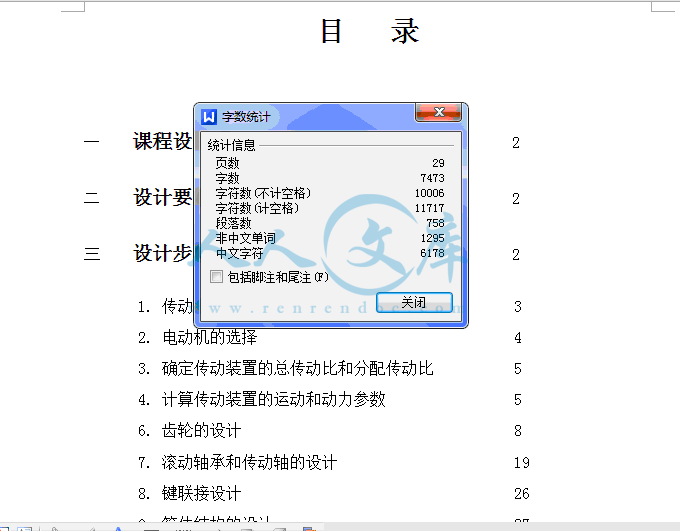Select the 页数 row label
The image size is (680, 531).
click(227, 163)
